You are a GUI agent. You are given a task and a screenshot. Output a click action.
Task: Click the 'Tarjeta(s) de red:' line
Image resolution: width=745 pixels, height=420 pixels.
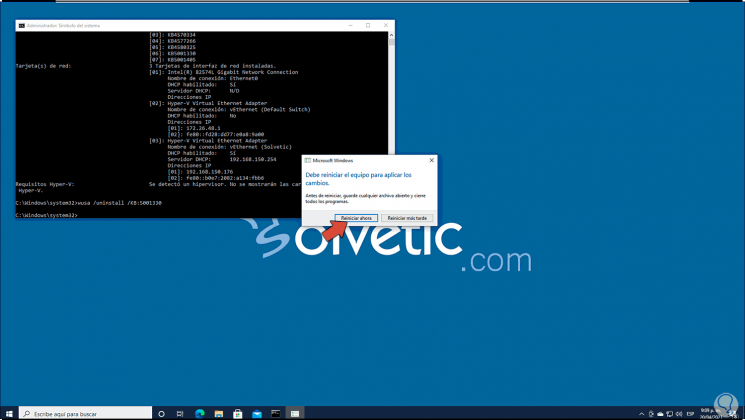[x=43, y=66]
